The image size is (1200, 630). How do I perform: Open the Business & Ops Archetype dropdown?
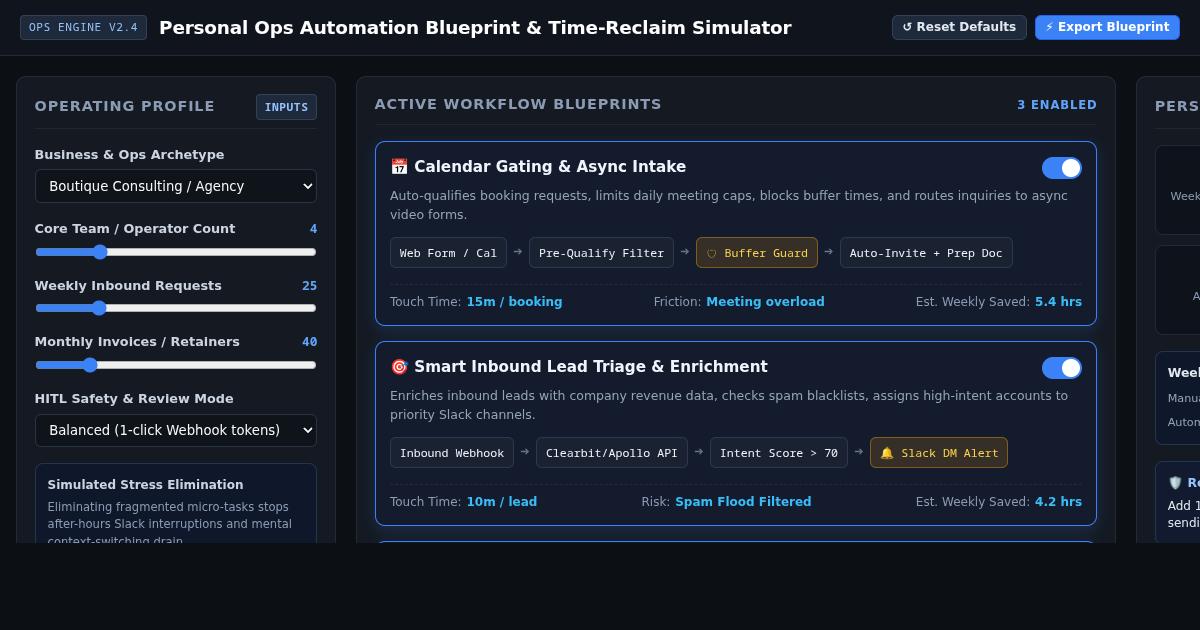[176, 186]
